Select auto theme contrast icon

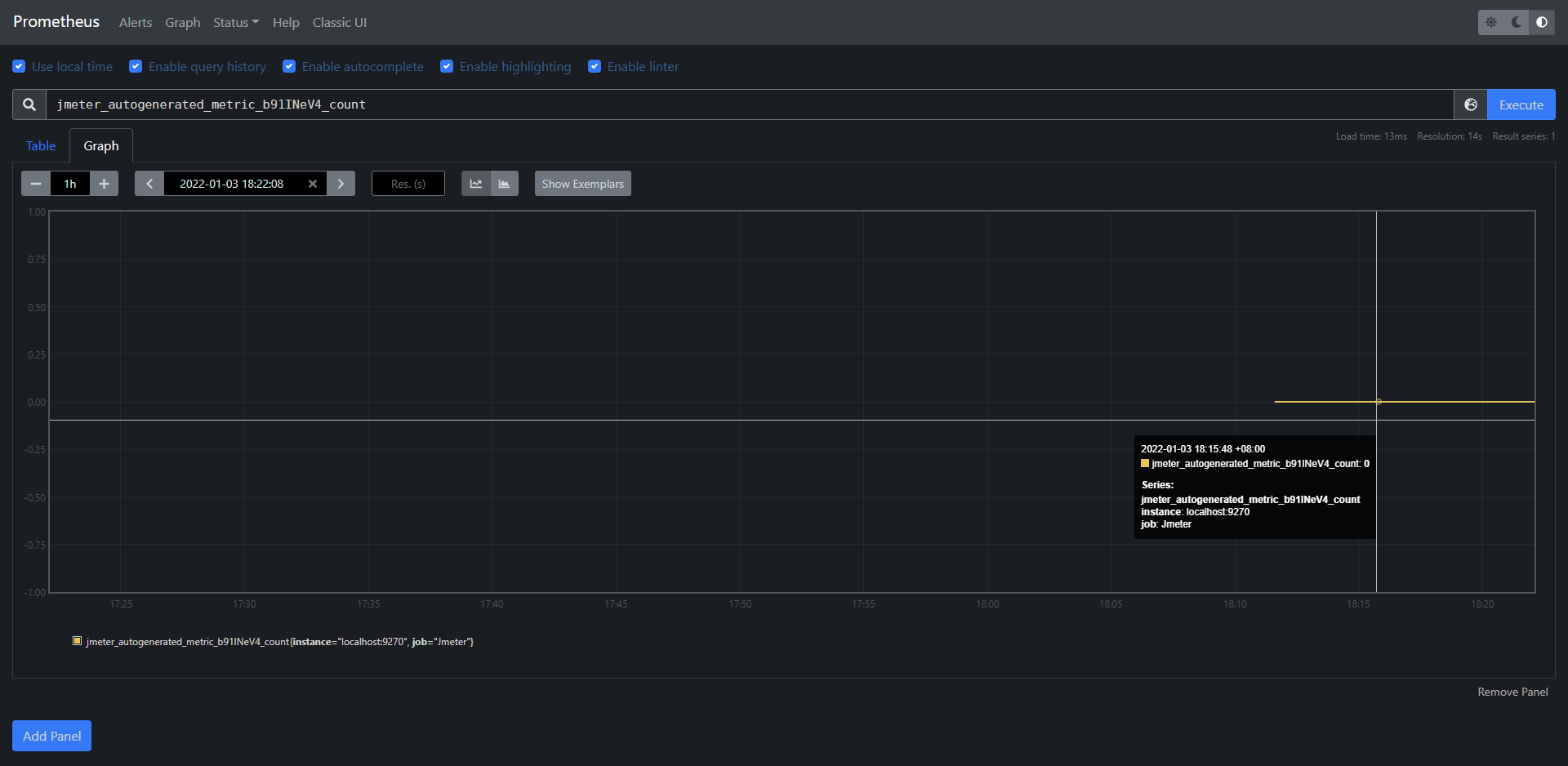pyautogui.click(x=1542, y=22)
